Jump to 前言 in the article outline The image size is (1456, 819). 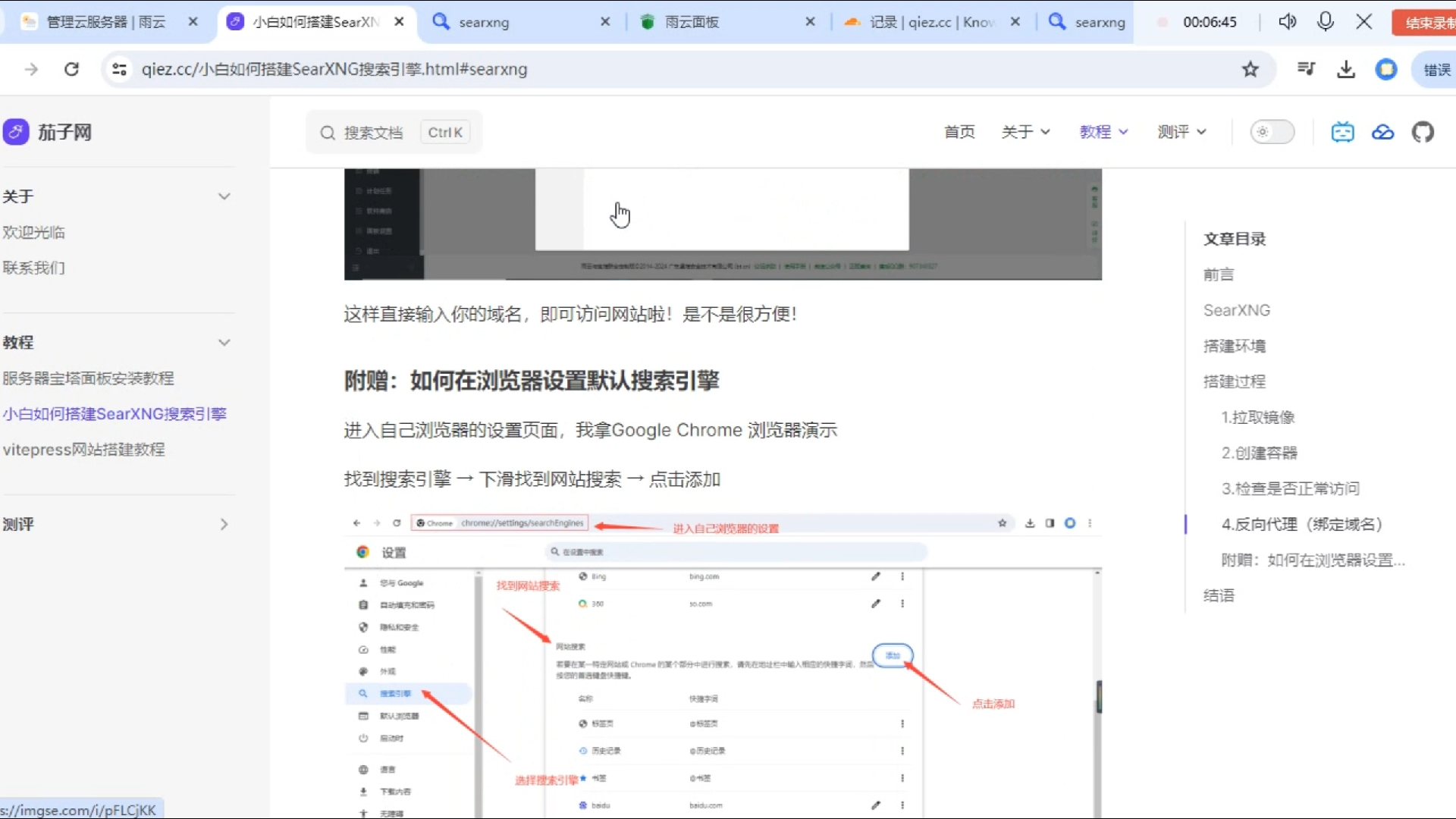pos(1219,275)
